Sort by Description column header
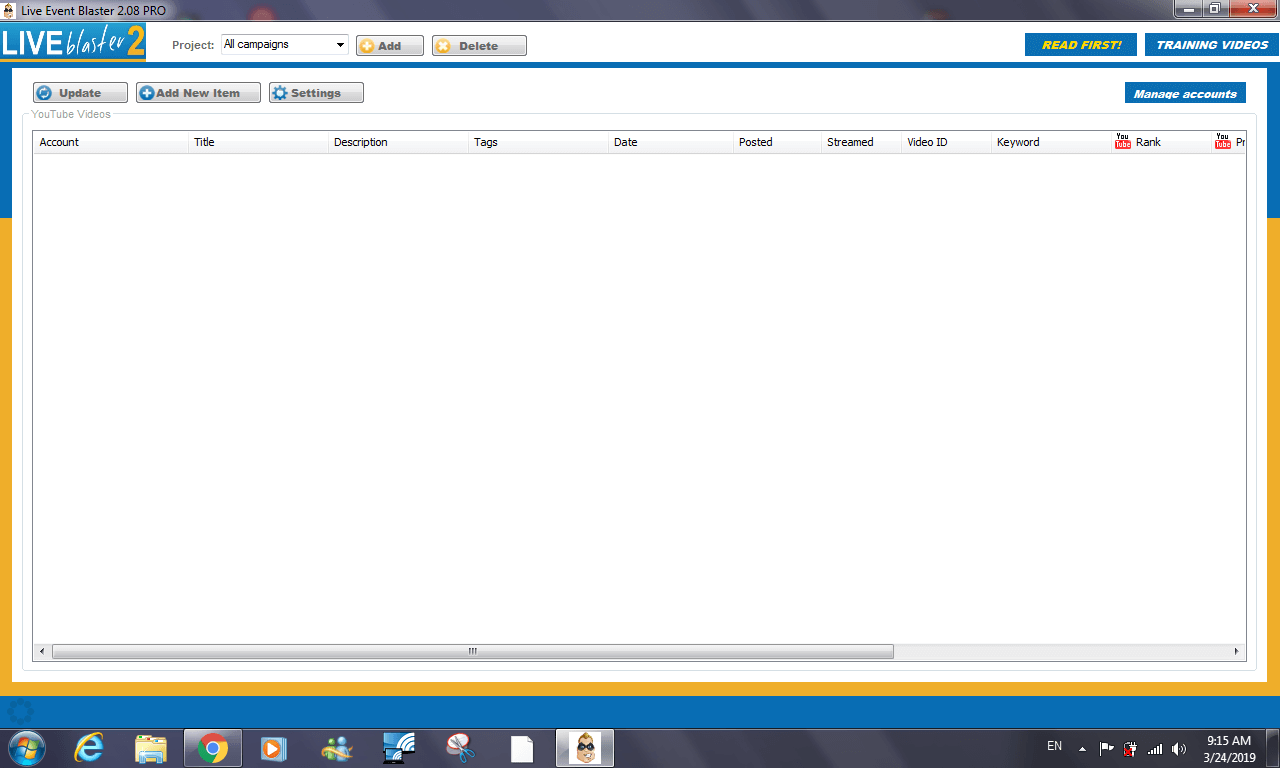The height and width of the screenshot is (768, 1280). point(399,142)
